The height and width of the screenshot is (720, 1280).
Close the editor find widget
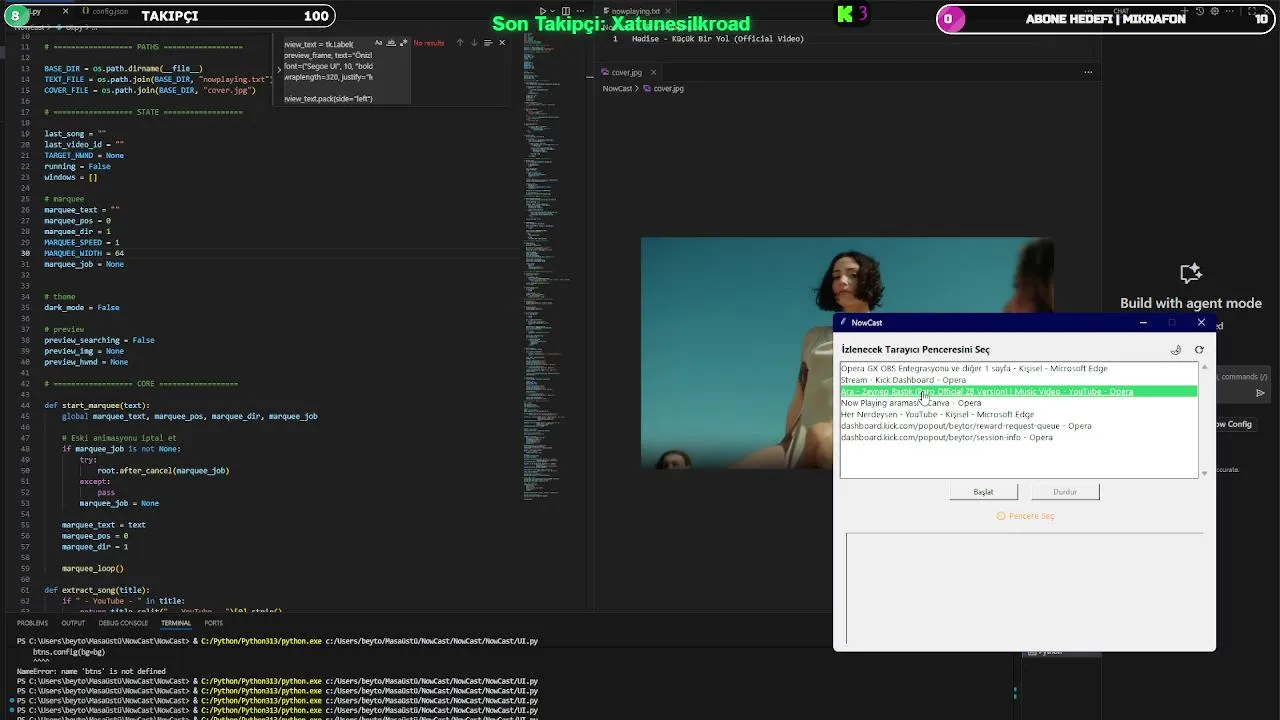(x=502, y=43)
